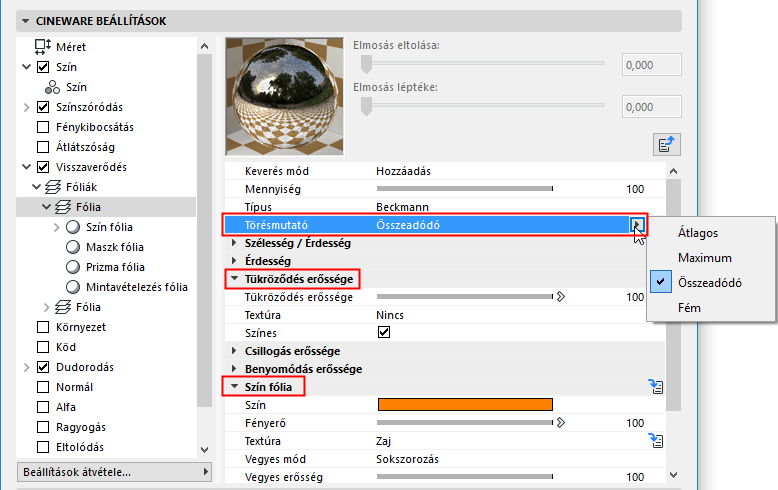Collapse the selected Fólia tree node
Viewport: 778px width, 490px height.
pos(47,207)
